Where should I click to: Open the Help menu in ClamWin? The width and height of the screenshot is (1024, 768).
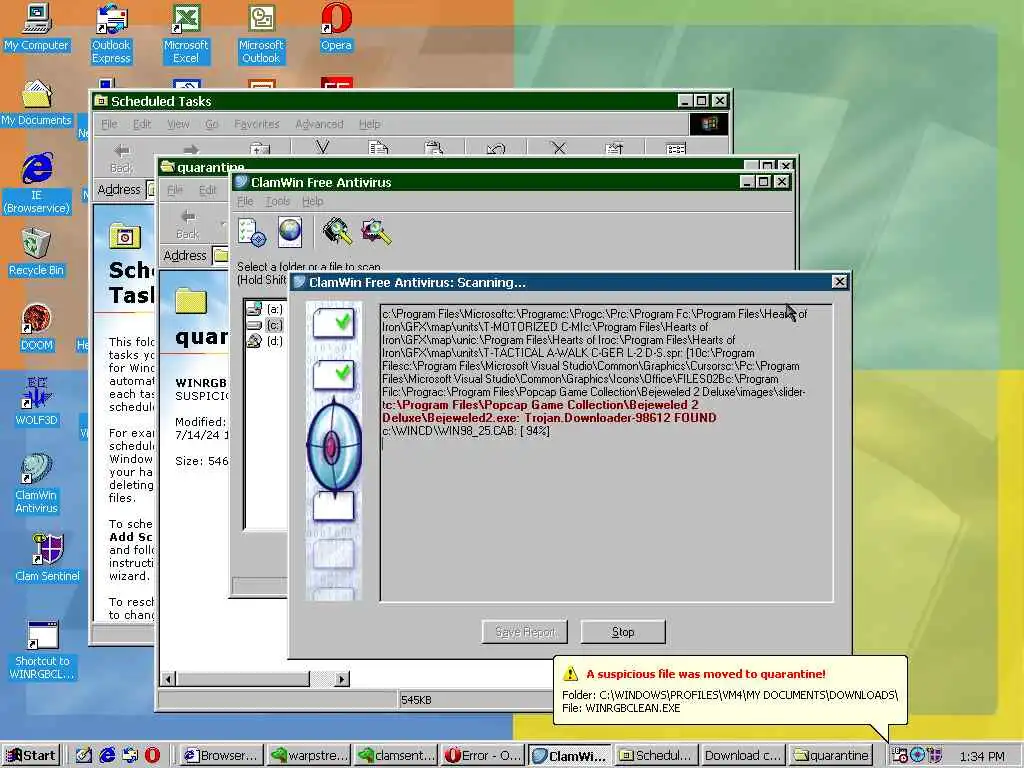(313, 201)
